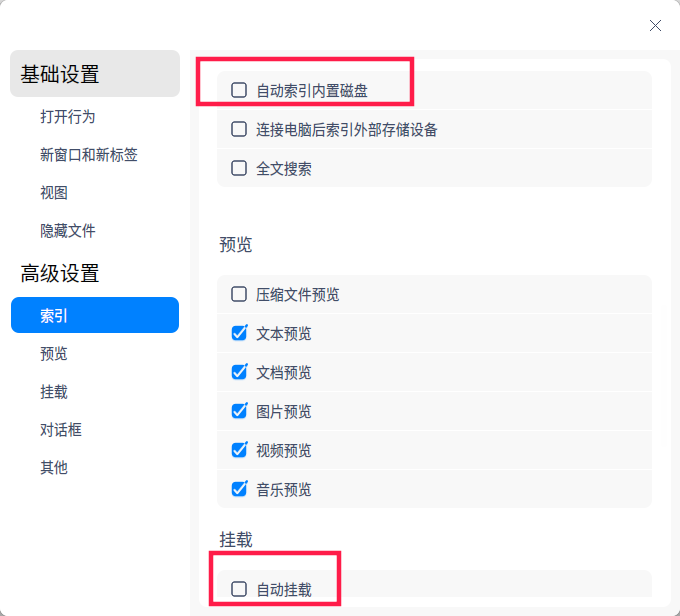Select 隐藏文件 in the sidebar
The width and height of the screenshot is (680, 616).
(x=68, y=231)
